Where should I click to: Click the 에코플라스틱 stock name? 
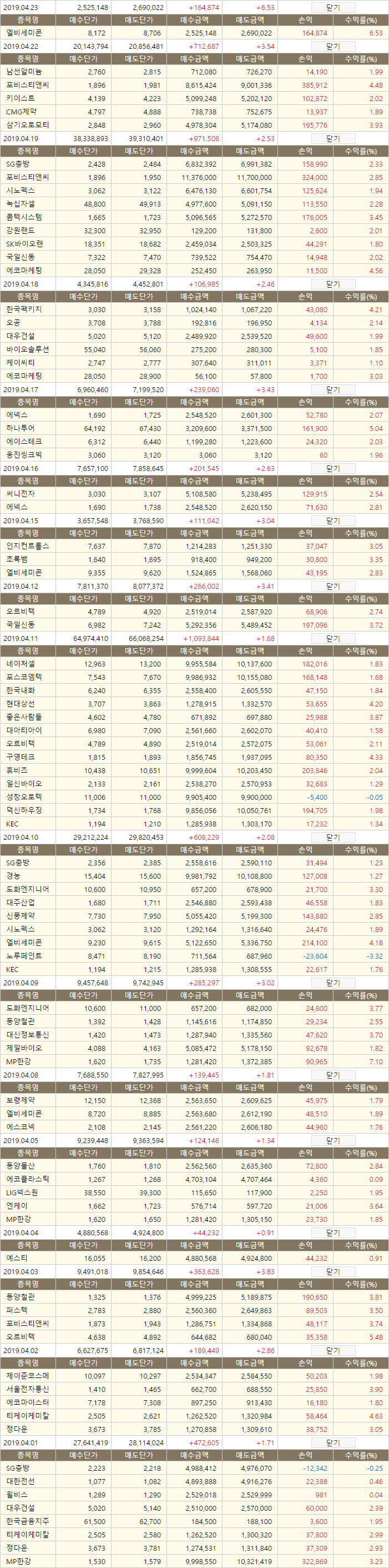point(27,1179)
